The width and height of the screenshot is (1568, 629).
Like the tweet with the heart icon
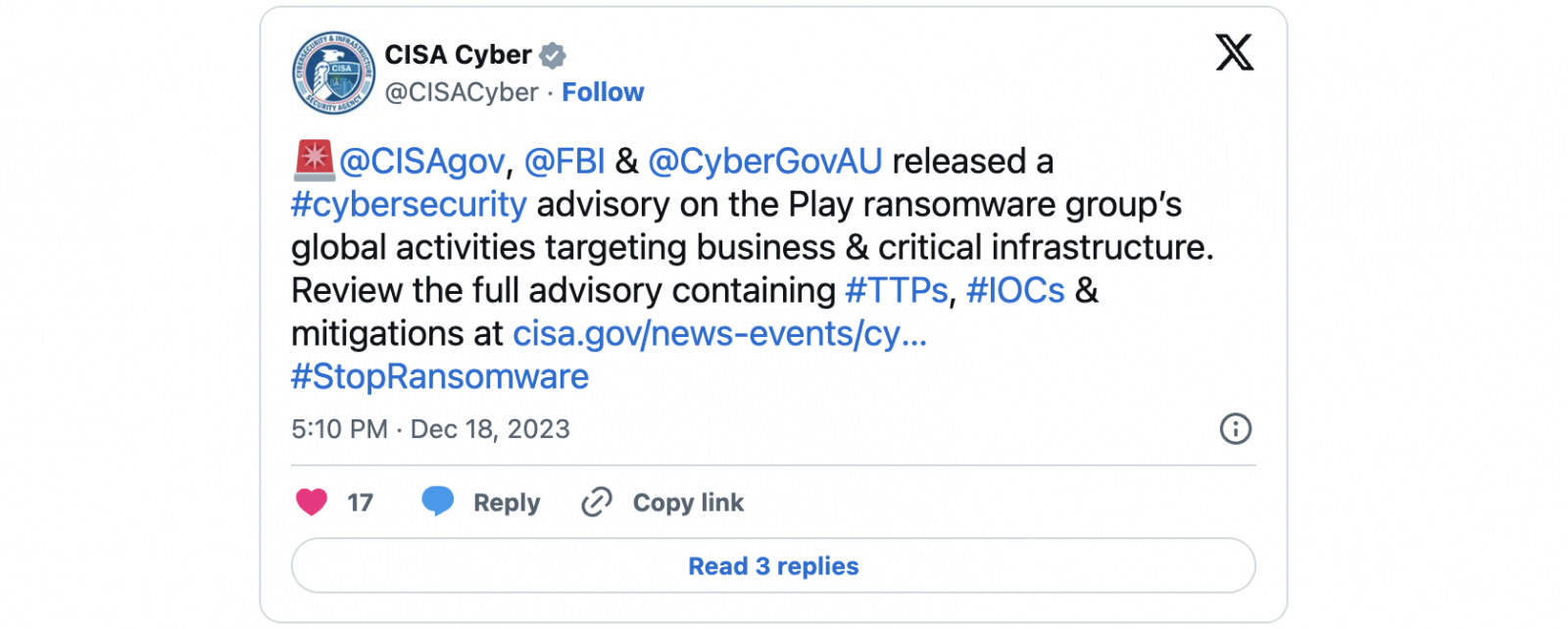coord(312,503)
